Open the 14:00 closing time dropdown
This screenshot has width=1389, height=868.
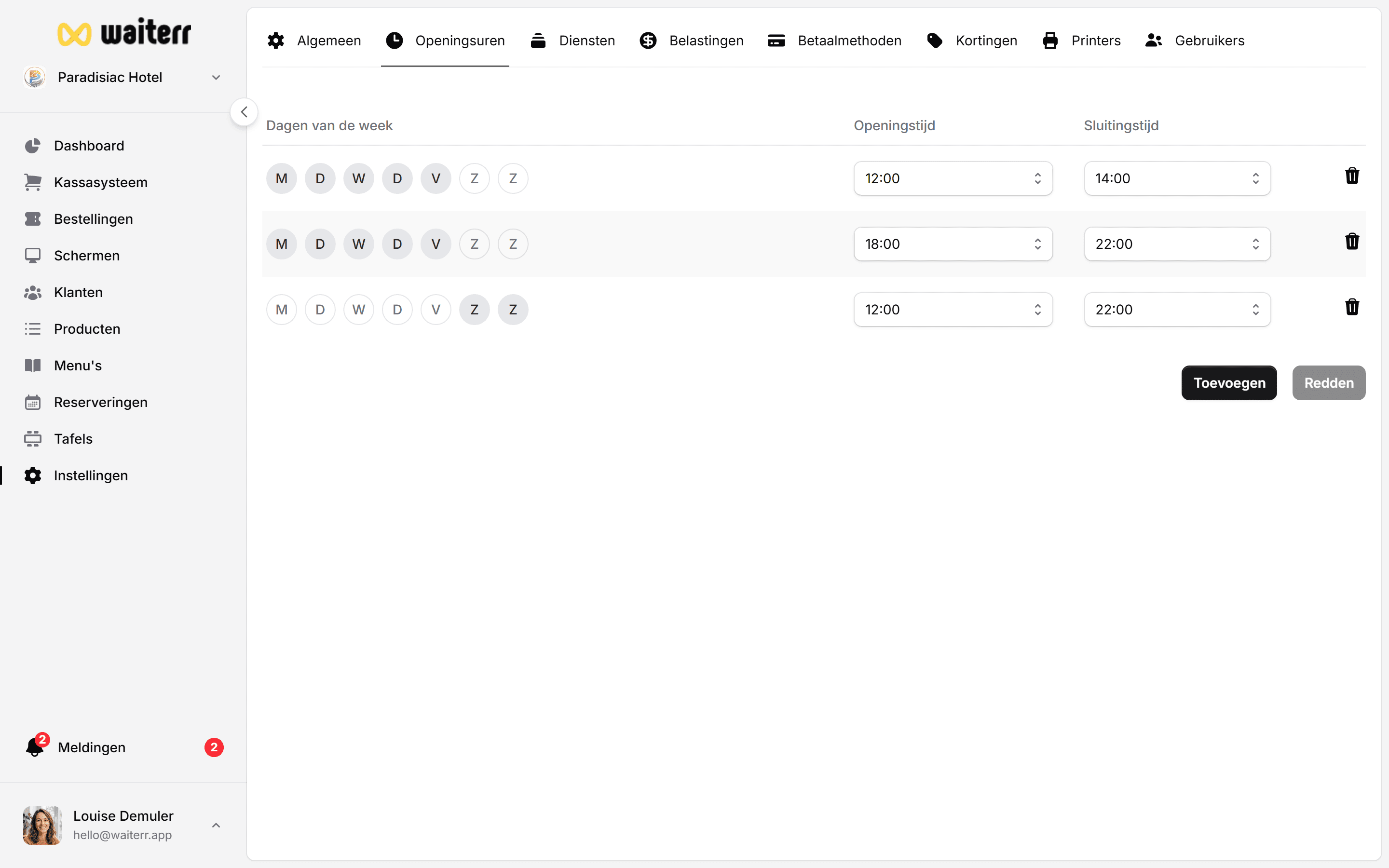click(x=1177, y=178)
